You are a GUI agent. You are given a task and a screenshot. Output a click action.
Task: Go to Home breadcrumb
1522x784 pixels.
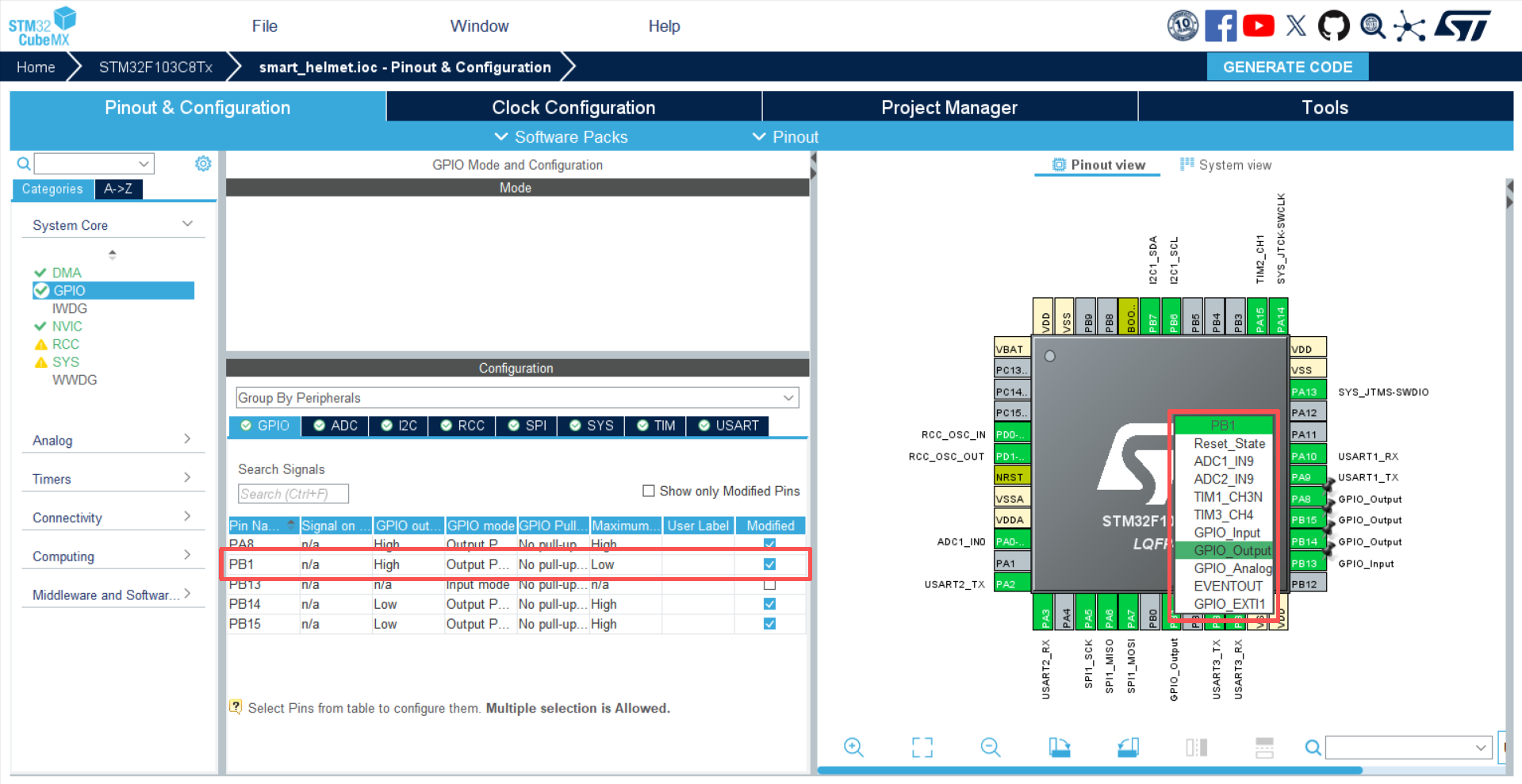36,67
